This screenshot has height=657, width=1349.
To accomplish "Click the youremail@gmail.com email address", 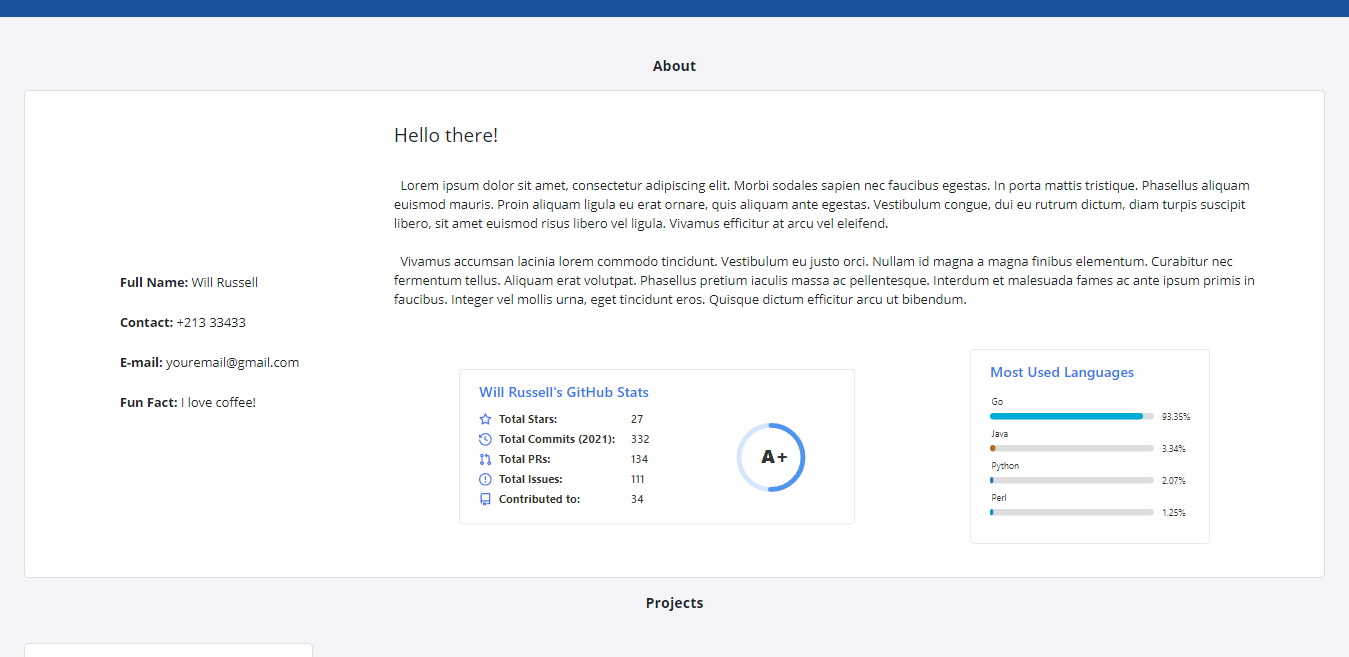I will tap(234, 362).
